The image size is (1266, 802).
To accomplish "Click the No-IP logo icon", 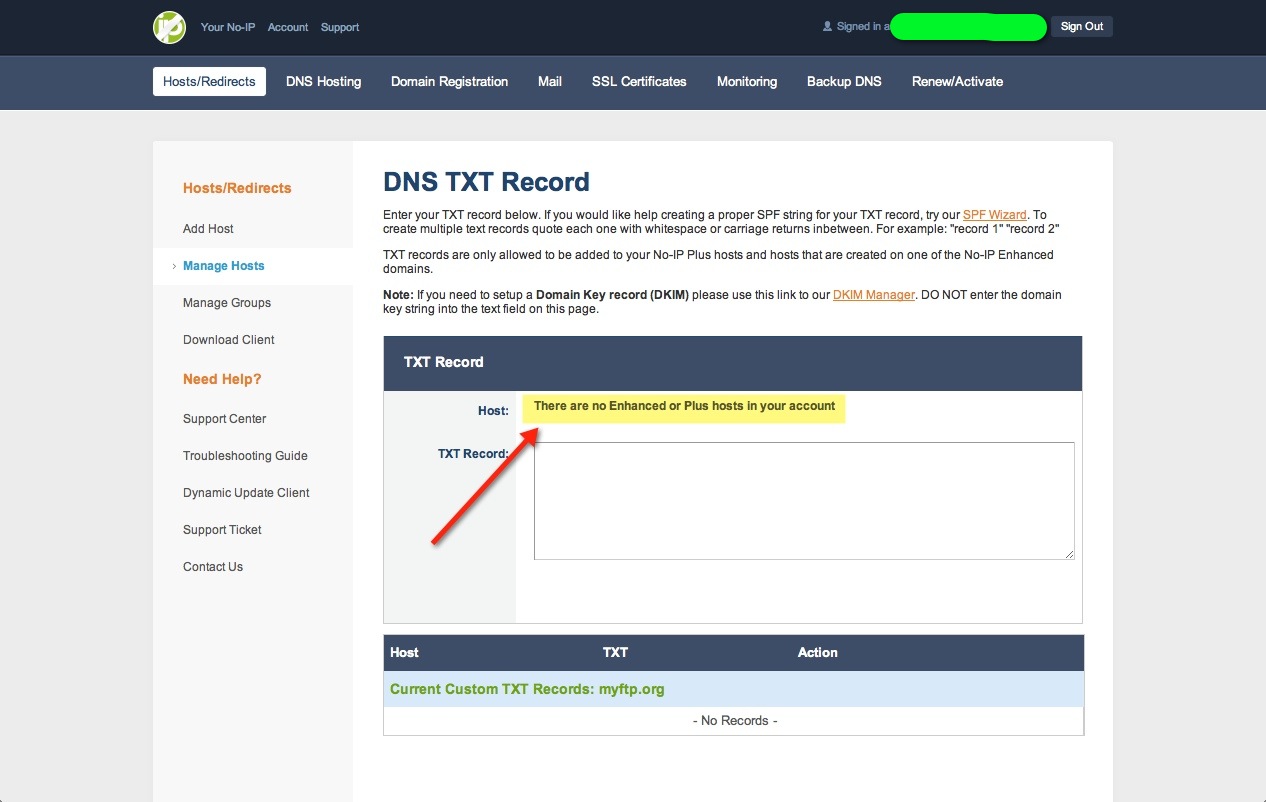I will point(169,27).
